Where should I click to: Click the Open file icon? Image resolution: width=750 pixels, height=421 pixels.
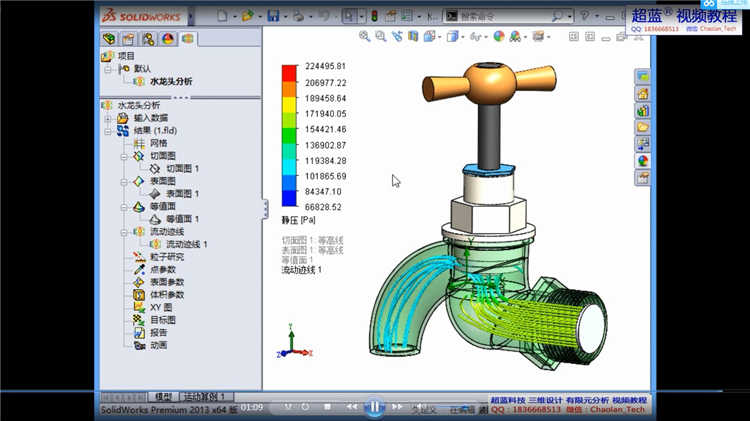pyautogui.click(x=248, y=16)
